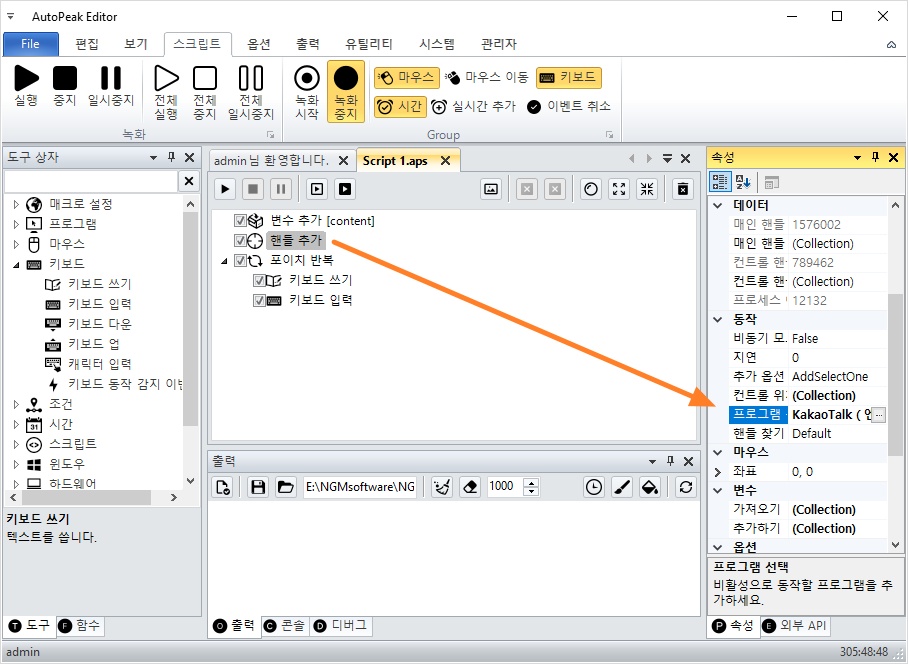
Task: Expand 매크로 설정 in toolbox
Action: pos(16,204)
